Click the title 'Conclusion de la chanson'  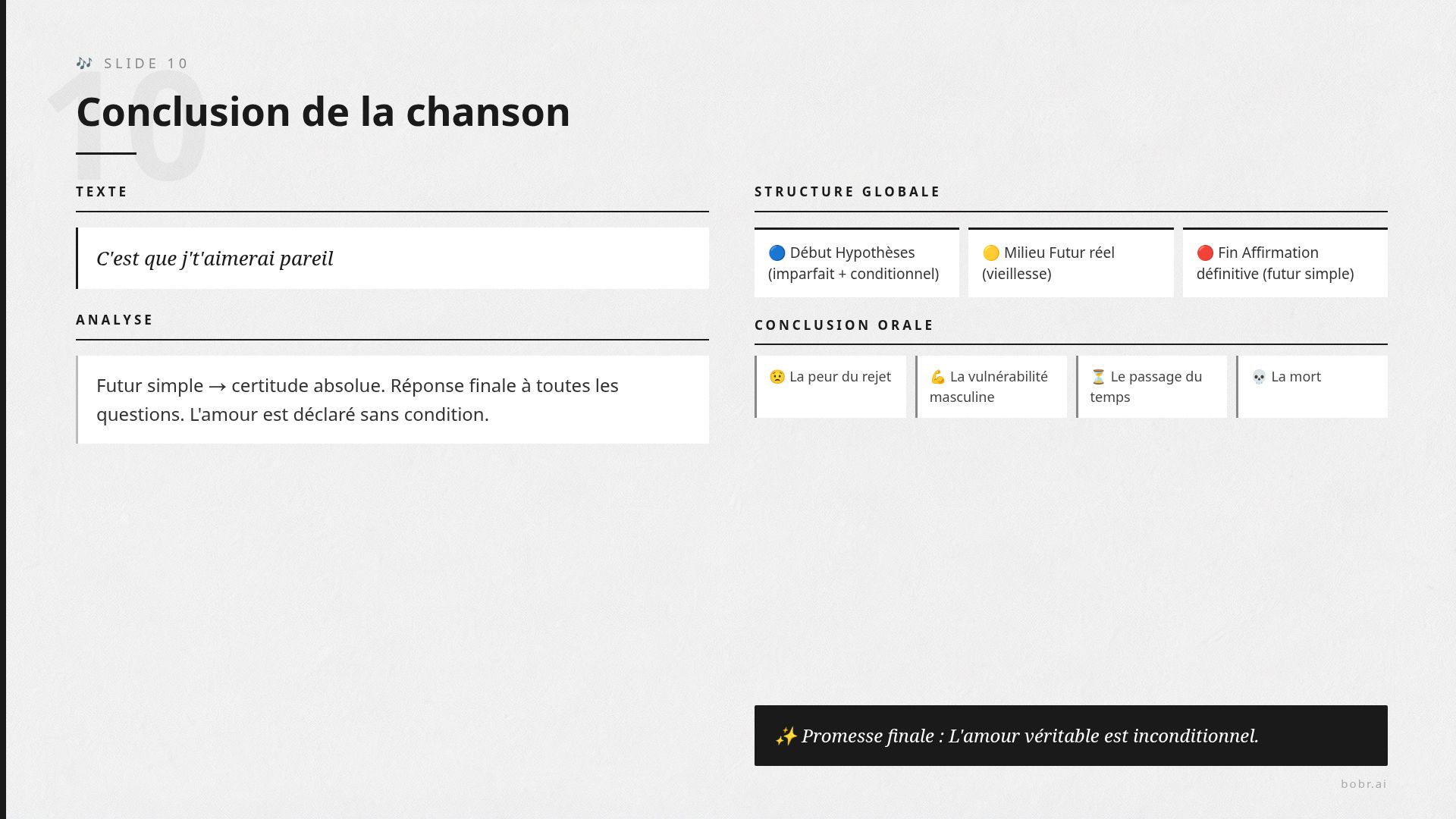coord(323,112)
